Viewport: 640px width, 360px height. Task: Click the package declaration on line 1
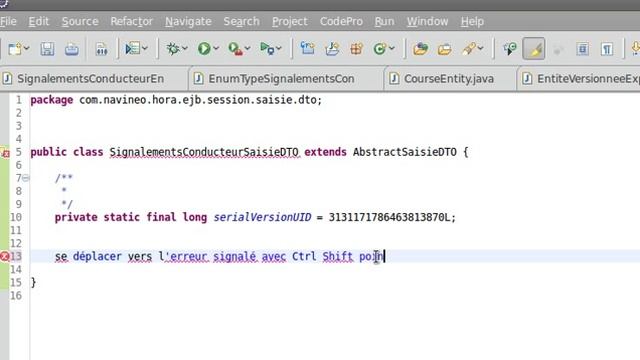pyautogui.click(x=176, y=100)
